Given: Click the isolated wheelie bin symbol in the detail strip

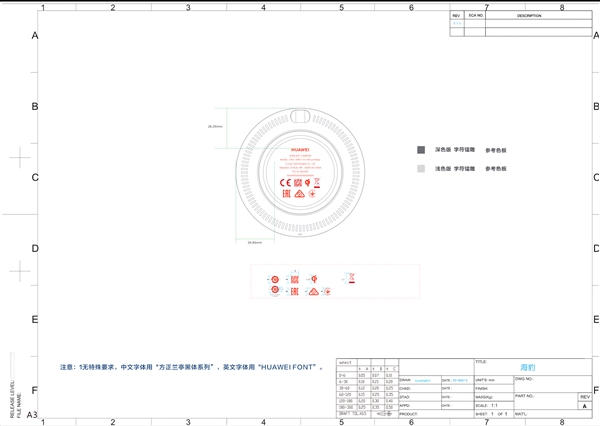Looking at the screenshot, I should 350,276.
